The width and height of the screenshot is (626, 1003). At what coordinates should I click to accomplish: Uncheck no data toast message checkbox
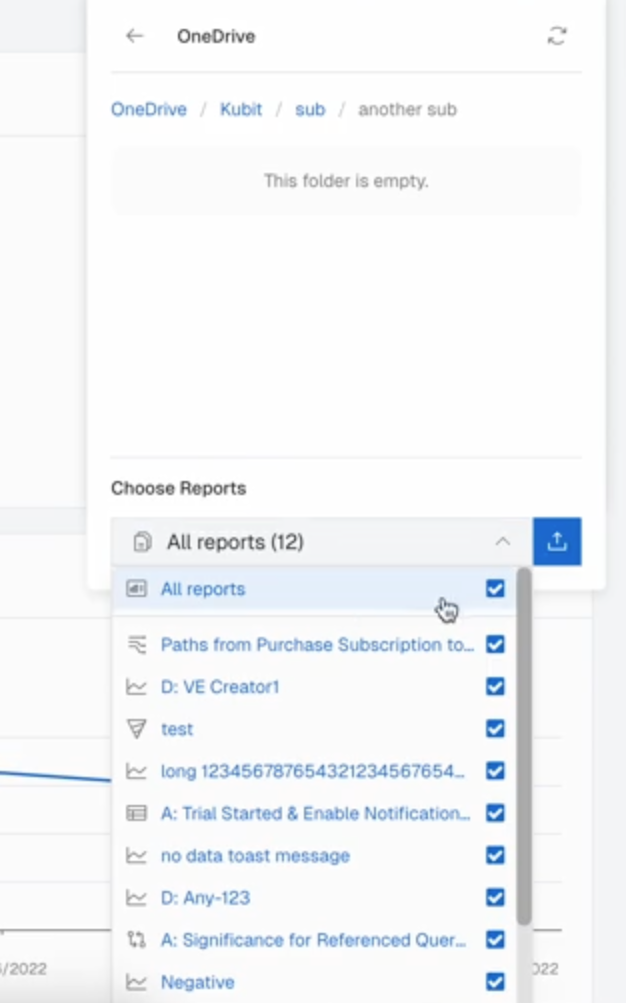(x=496, y=855)
